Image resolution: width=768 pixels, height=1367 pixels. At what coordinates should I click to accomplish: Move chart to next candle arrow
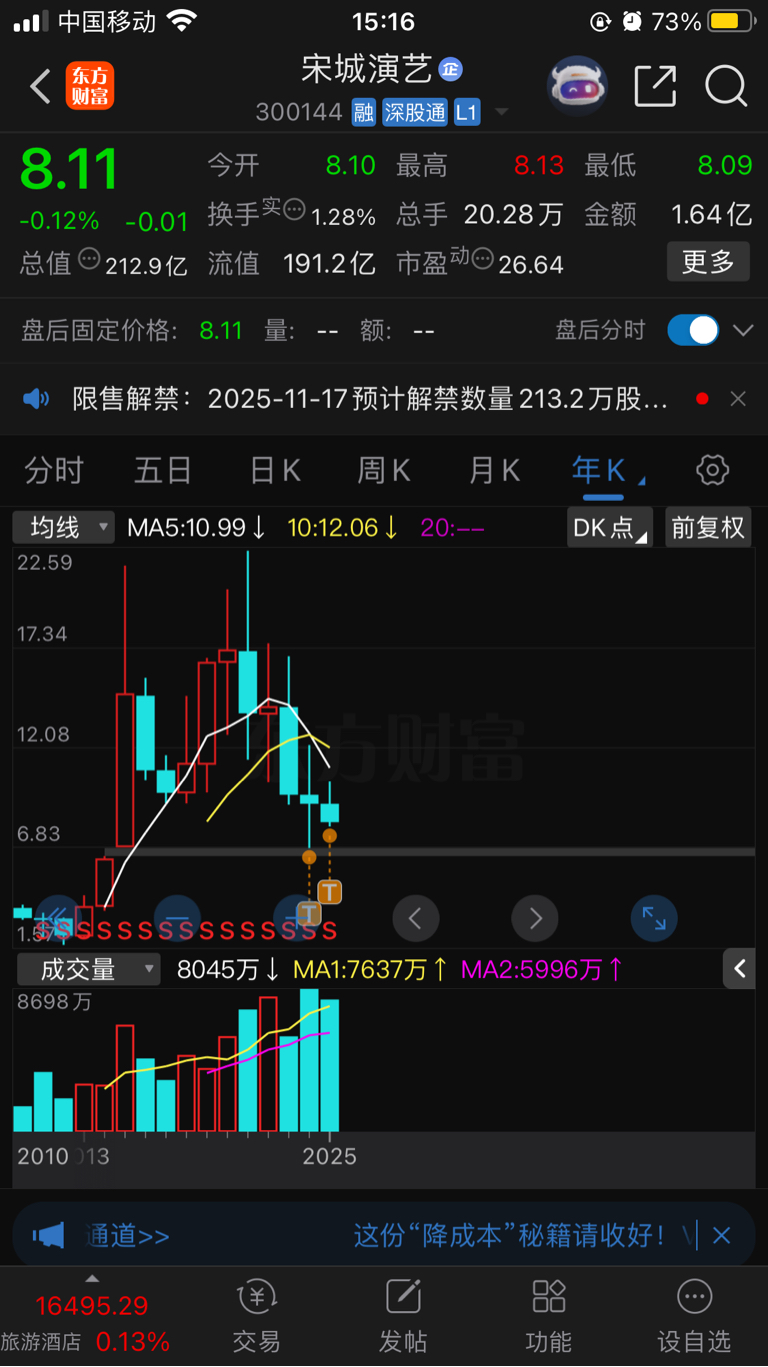pyautogui.click(x=535, y=917)
